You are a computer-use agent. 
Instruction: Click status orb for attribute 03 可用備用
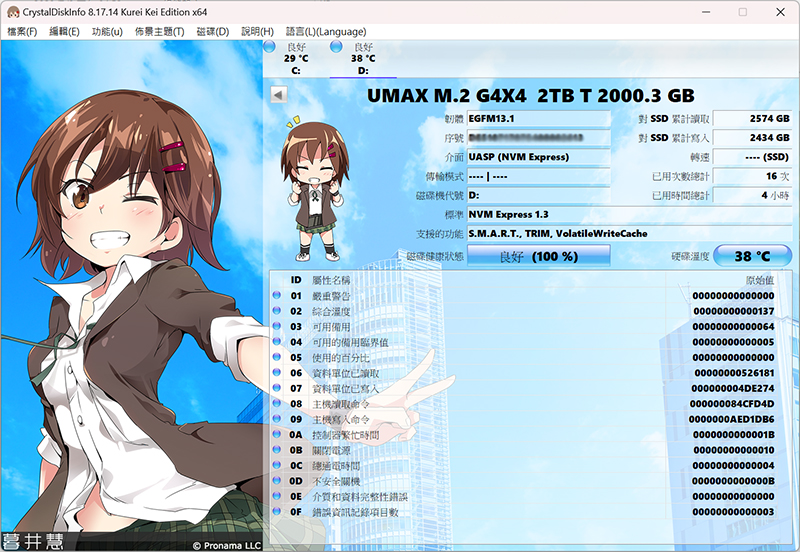[x=277, y=325]
